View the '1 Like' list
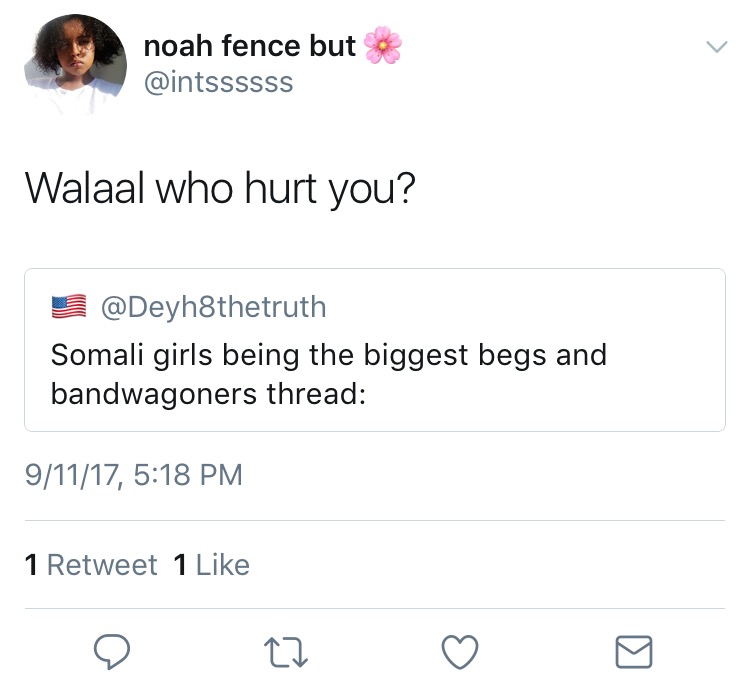This screenshot has width=750, height=695. [211, 565]
